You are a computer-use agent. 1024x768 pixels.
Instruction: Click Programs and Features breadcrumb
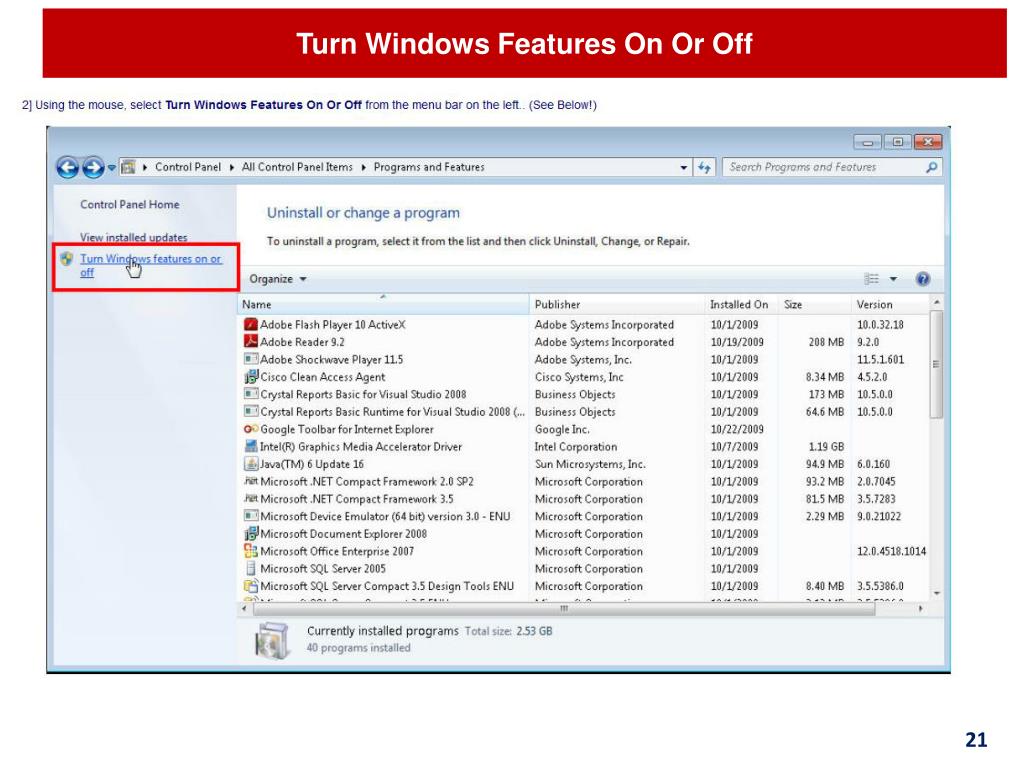click(x=429, y=167)
